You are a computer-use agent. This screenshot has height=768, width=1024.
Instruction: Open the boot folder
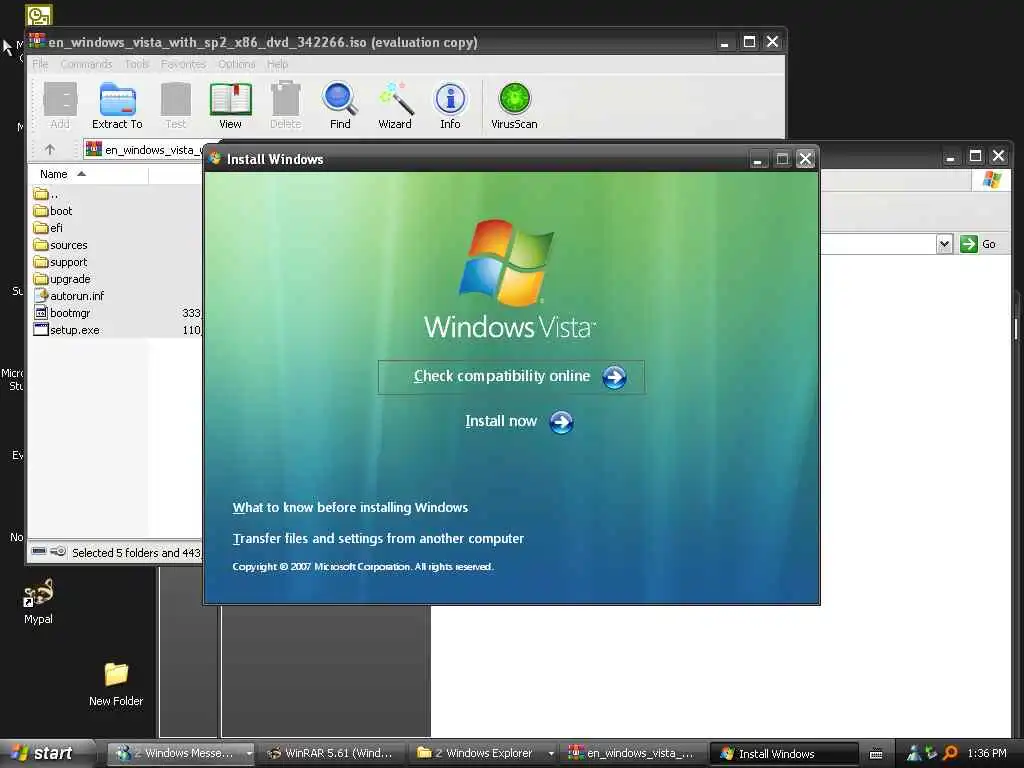pos(53,211)
